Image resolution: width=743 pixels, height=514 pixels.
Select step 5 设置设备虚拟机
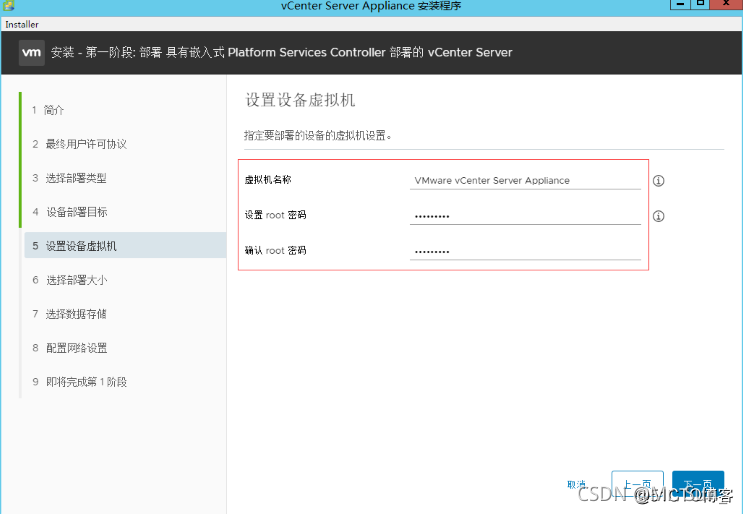click(x=125, y=245)
